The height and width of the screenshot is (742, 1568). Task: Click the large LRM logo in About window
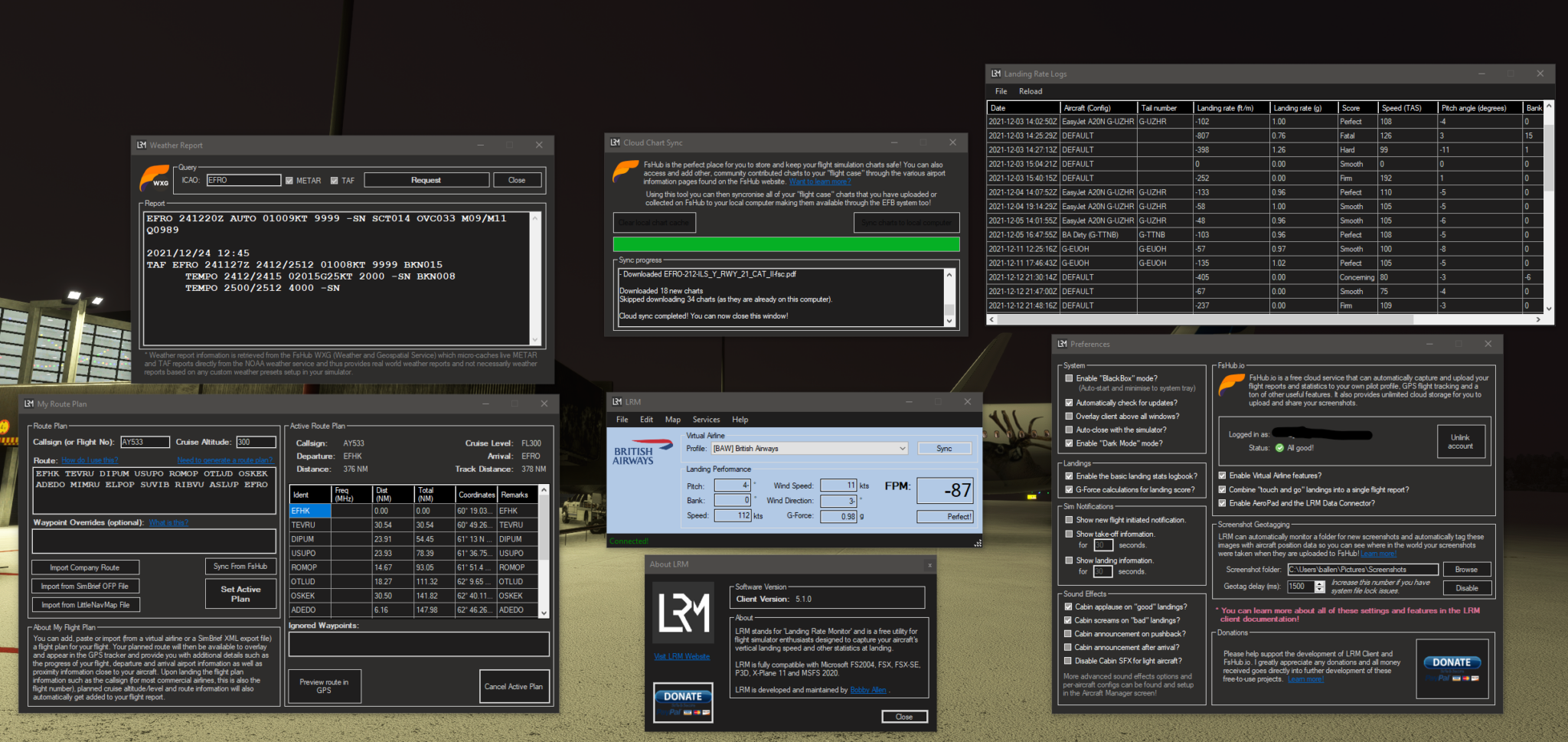click(x=684, y=614)
